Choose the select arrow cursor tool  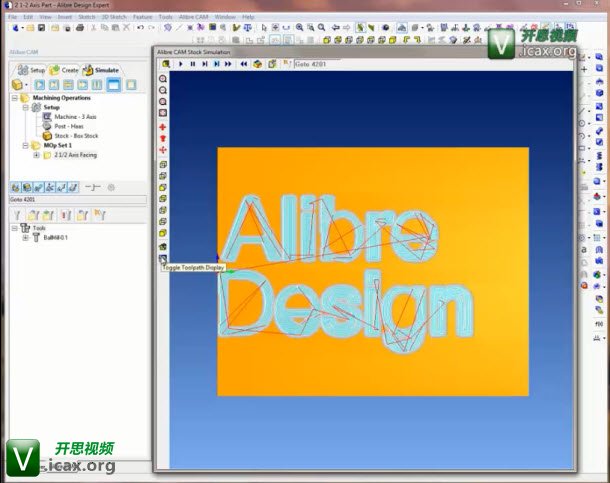pyautogui.click(x=264, y=28)
